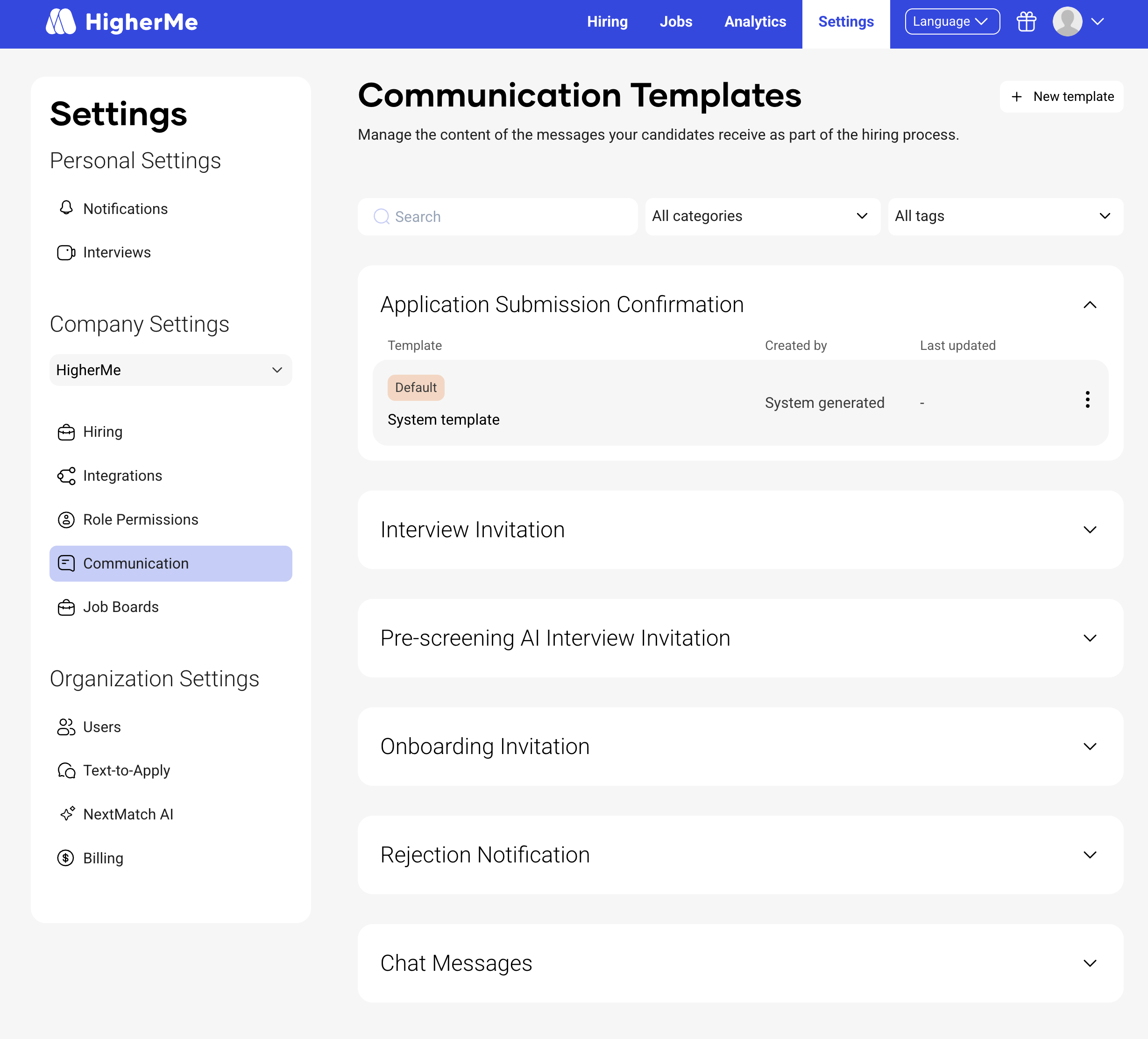
Task: Click the New template button
Action: (1062, 97)
